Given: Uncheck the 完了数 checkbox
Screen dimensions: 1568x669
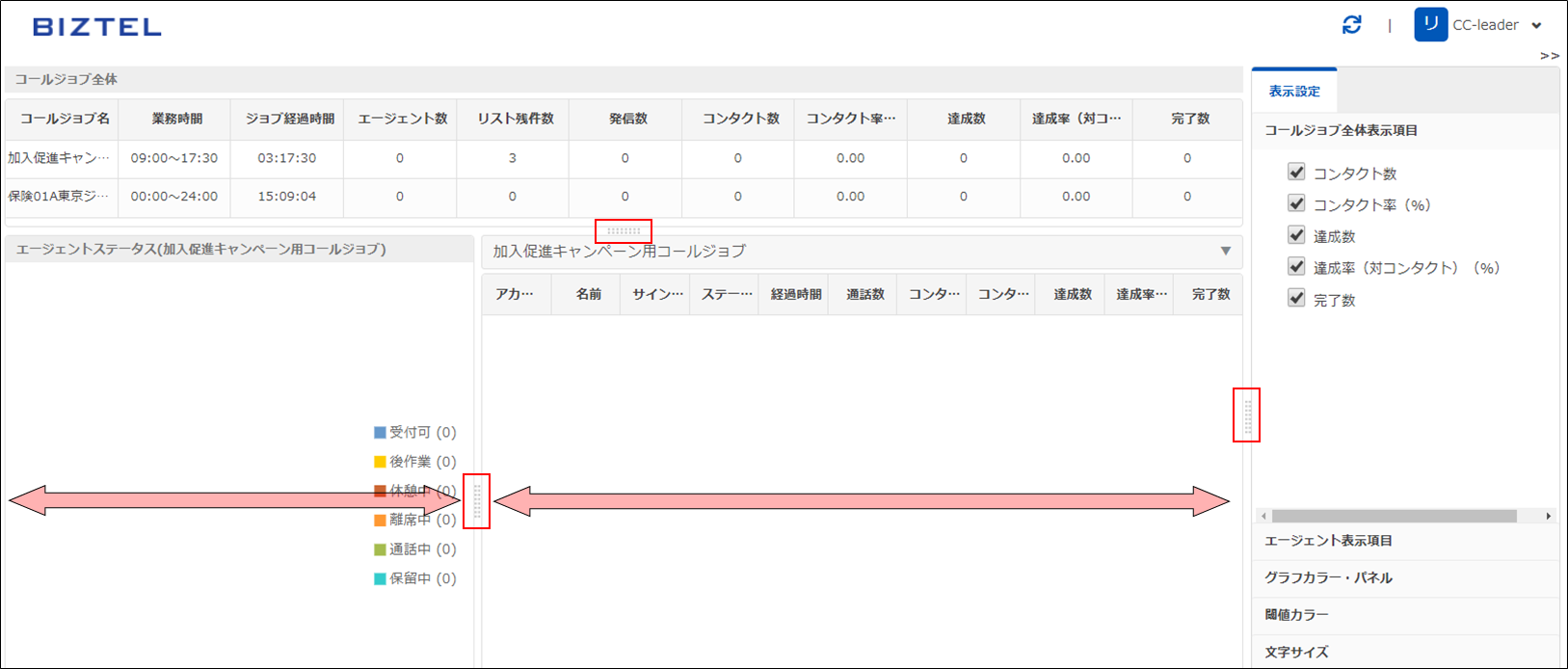Looking at the screenshot, I should 1296,299.
